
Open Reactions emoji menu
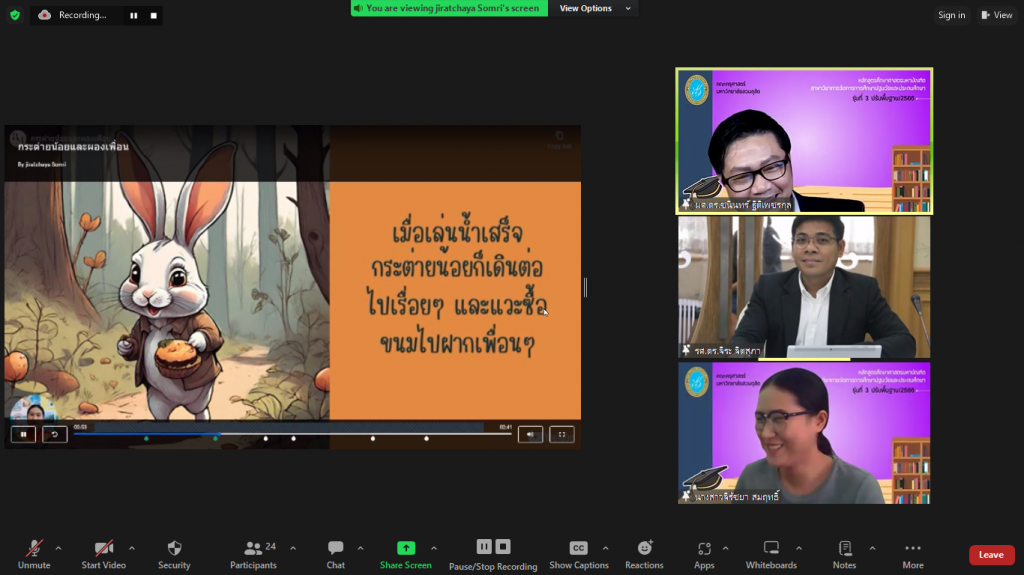coord(644,549)
